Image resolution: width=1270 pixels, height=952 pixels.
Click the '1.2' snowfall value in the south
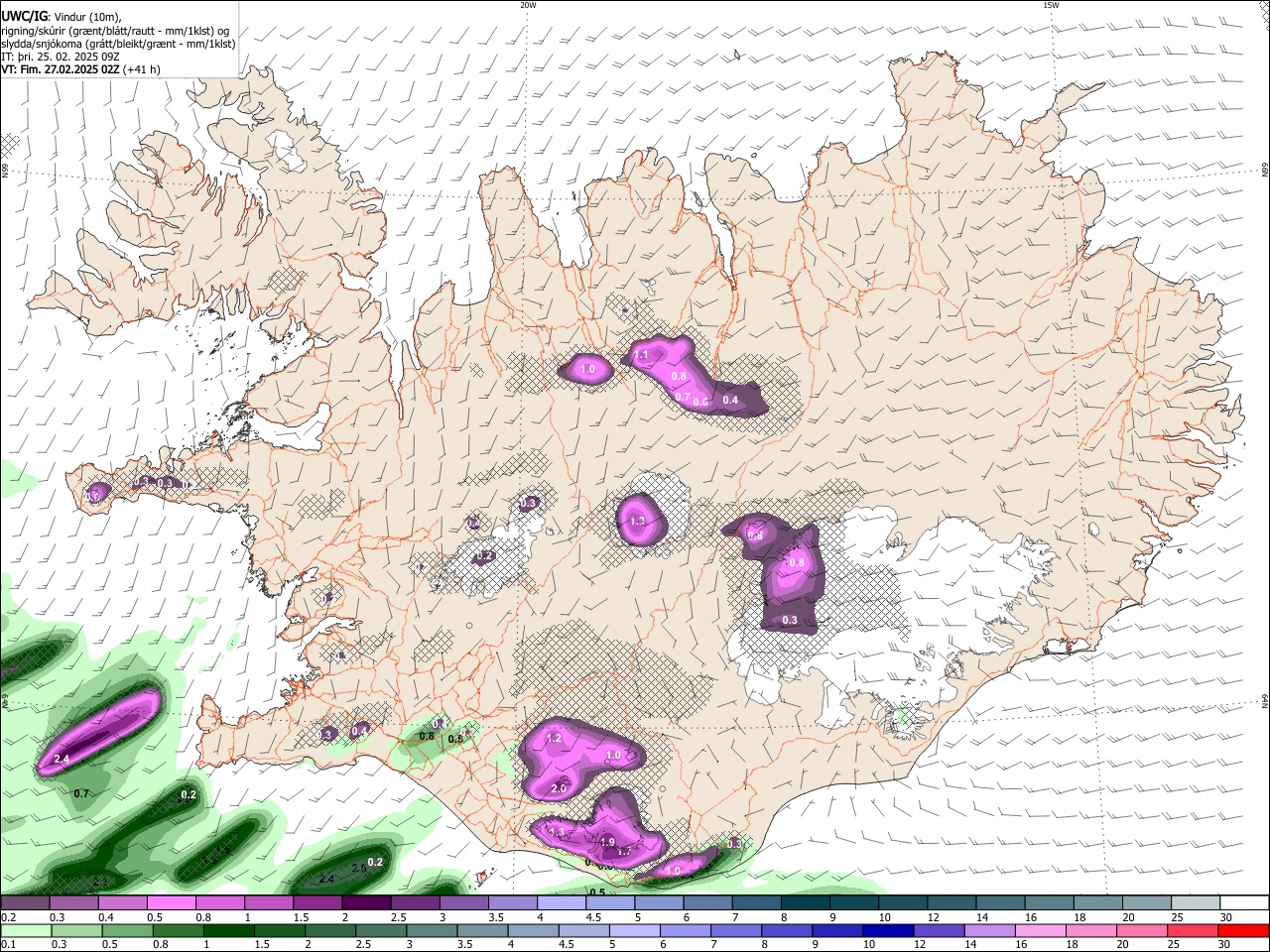pyautogui.click(x=555, y=738)
